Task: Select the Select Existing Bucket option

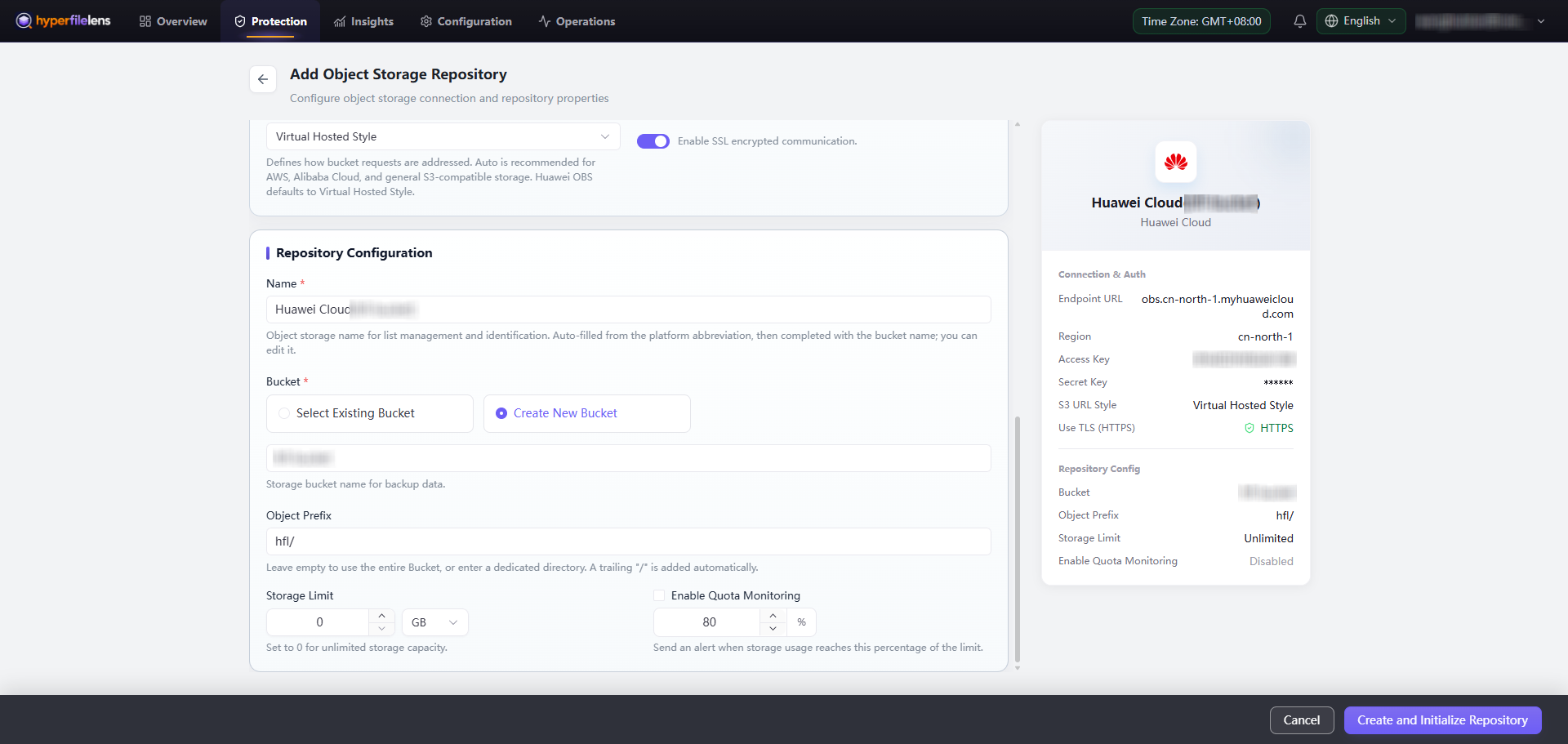Action: (x=370, y=413)
